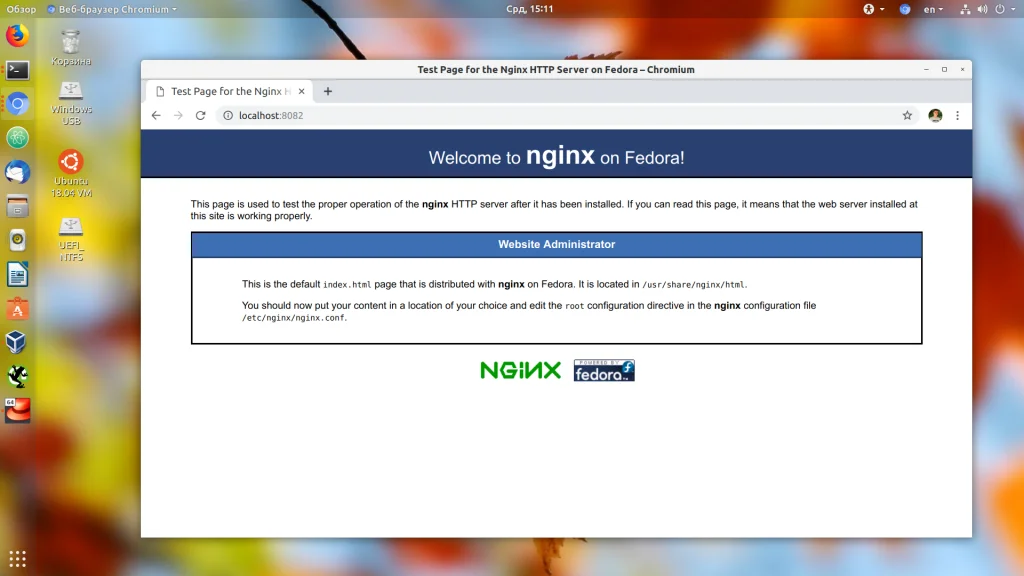Open the volume indicator in top bar
The image size is (1024, 576).
[x=982, y=9]
